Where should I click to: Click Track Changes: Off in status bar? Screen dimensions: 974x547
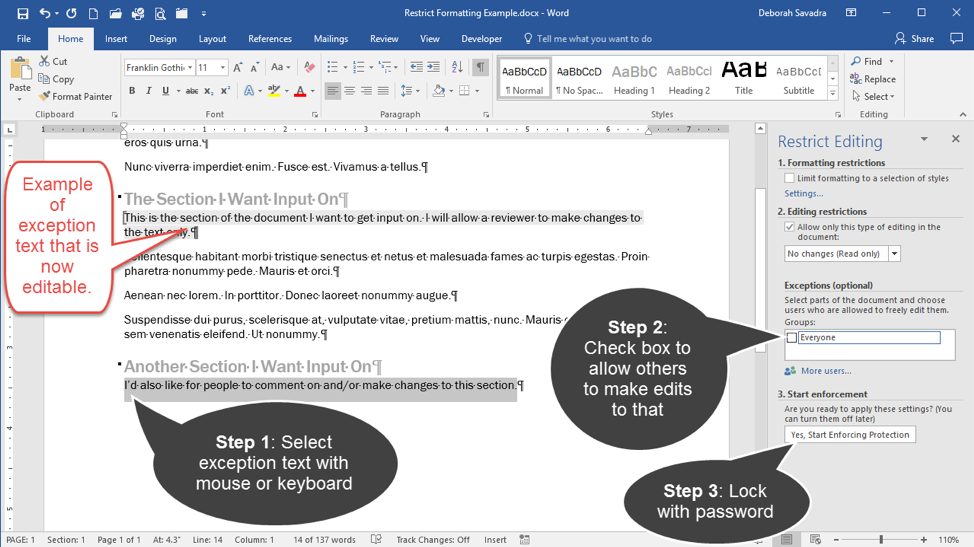click(433, 540)
